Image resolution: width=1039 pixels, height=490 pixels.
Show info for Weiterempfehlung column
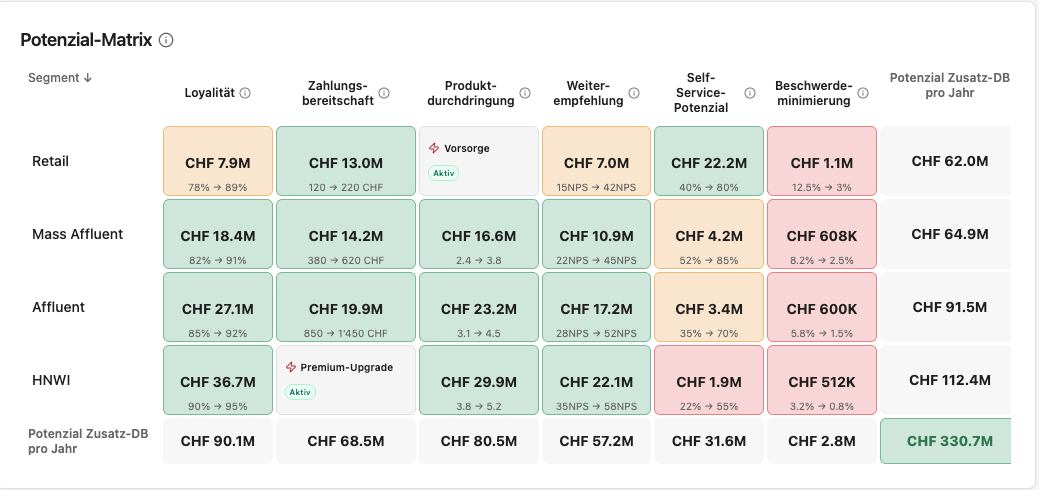tap(633, 93)
